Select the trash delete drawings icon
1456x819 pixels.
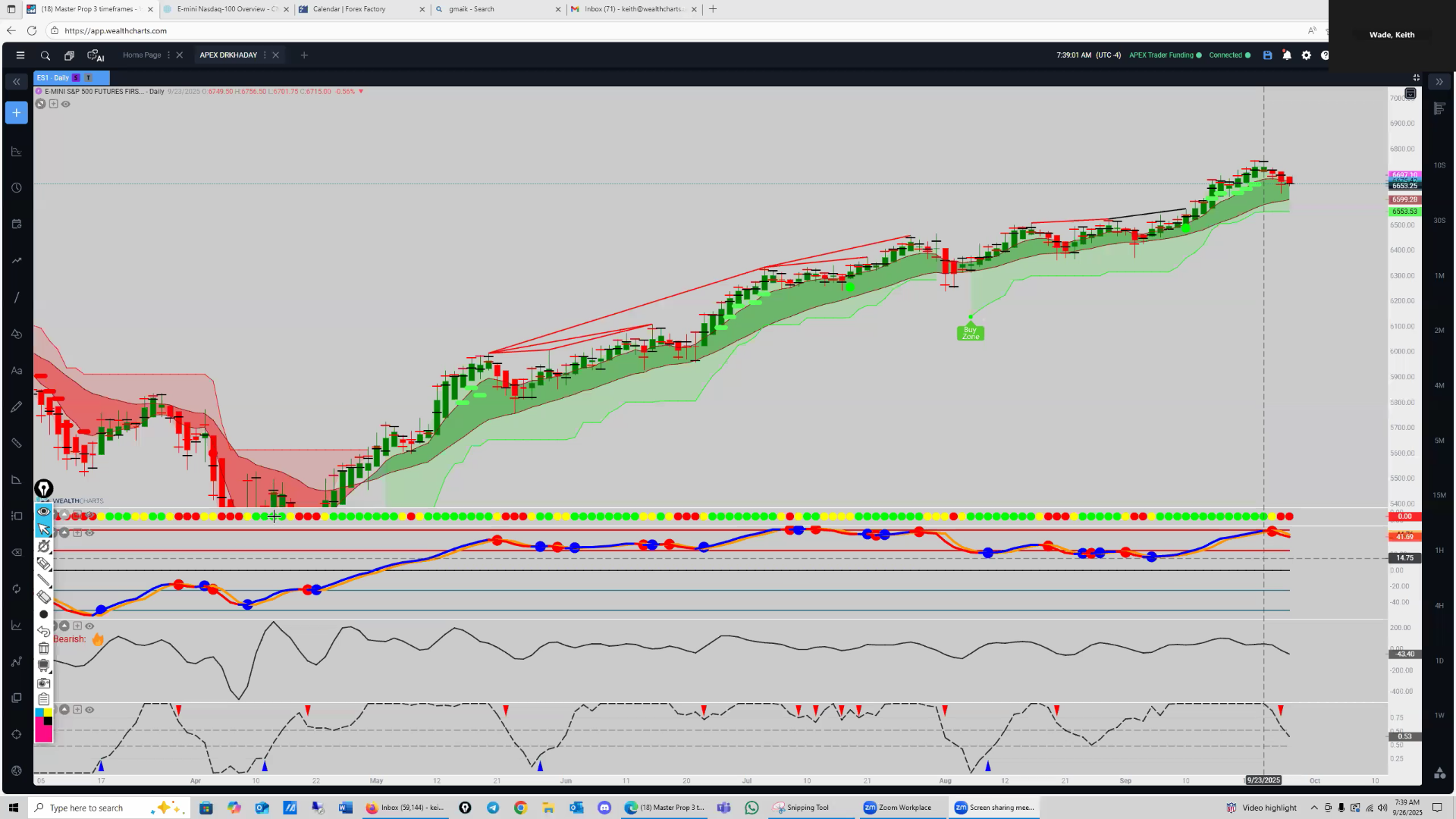[44, 648]
